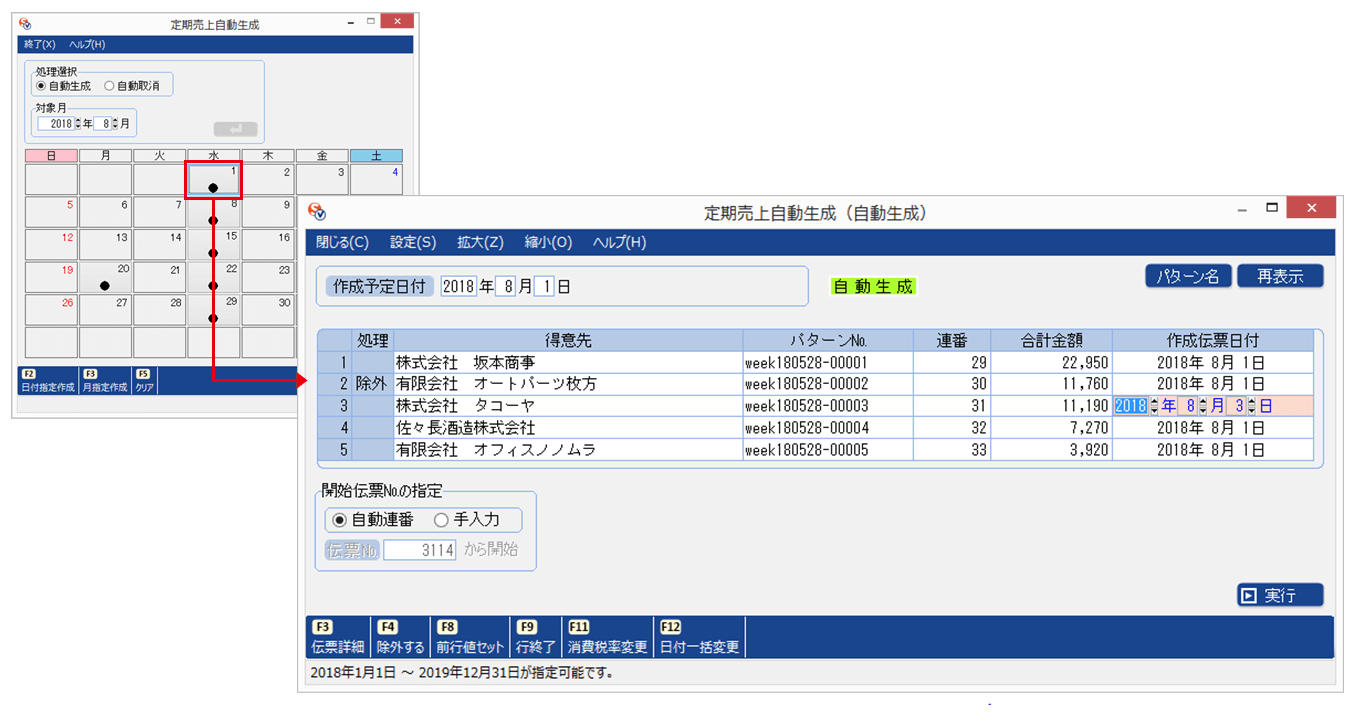Open F11 消費税率変更 from the function bar
This screenshot has width=1353, height=723.
coord(607,637)
